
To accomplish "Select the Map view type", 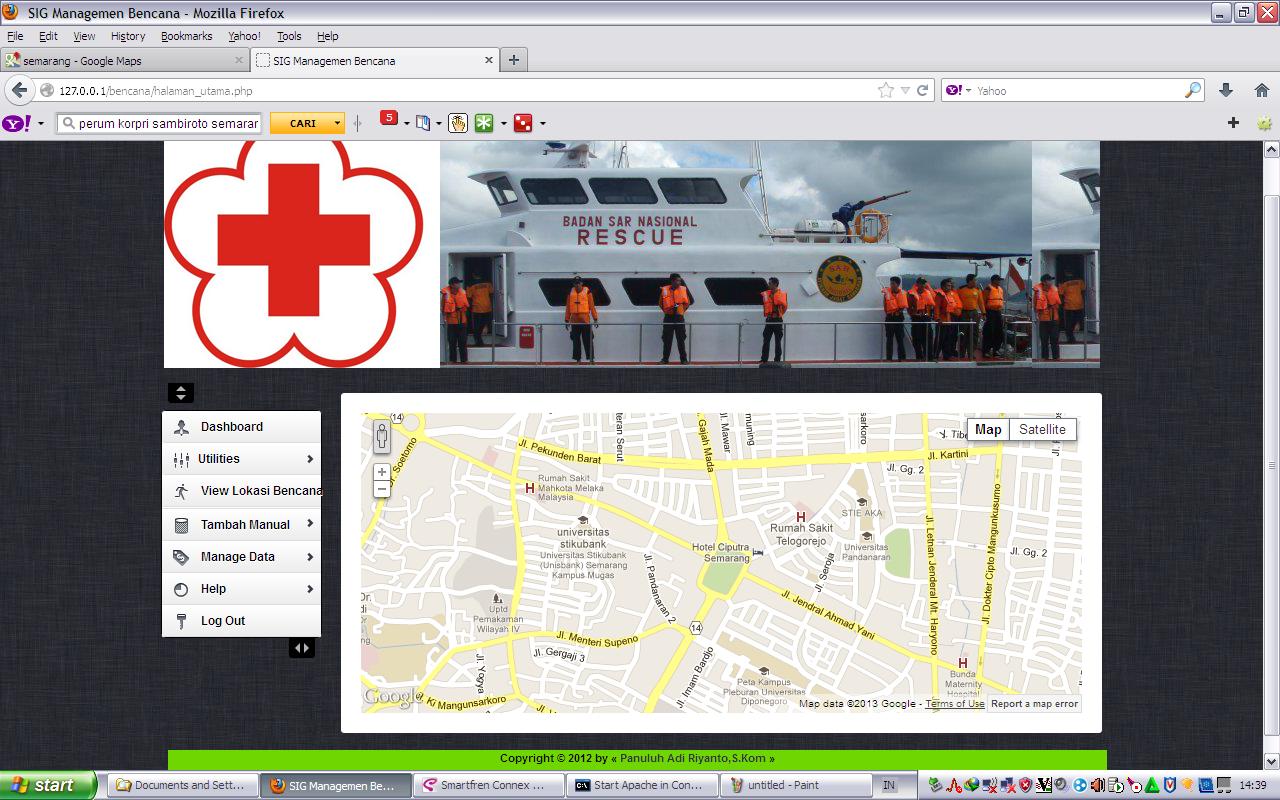I will click(988, 430).
